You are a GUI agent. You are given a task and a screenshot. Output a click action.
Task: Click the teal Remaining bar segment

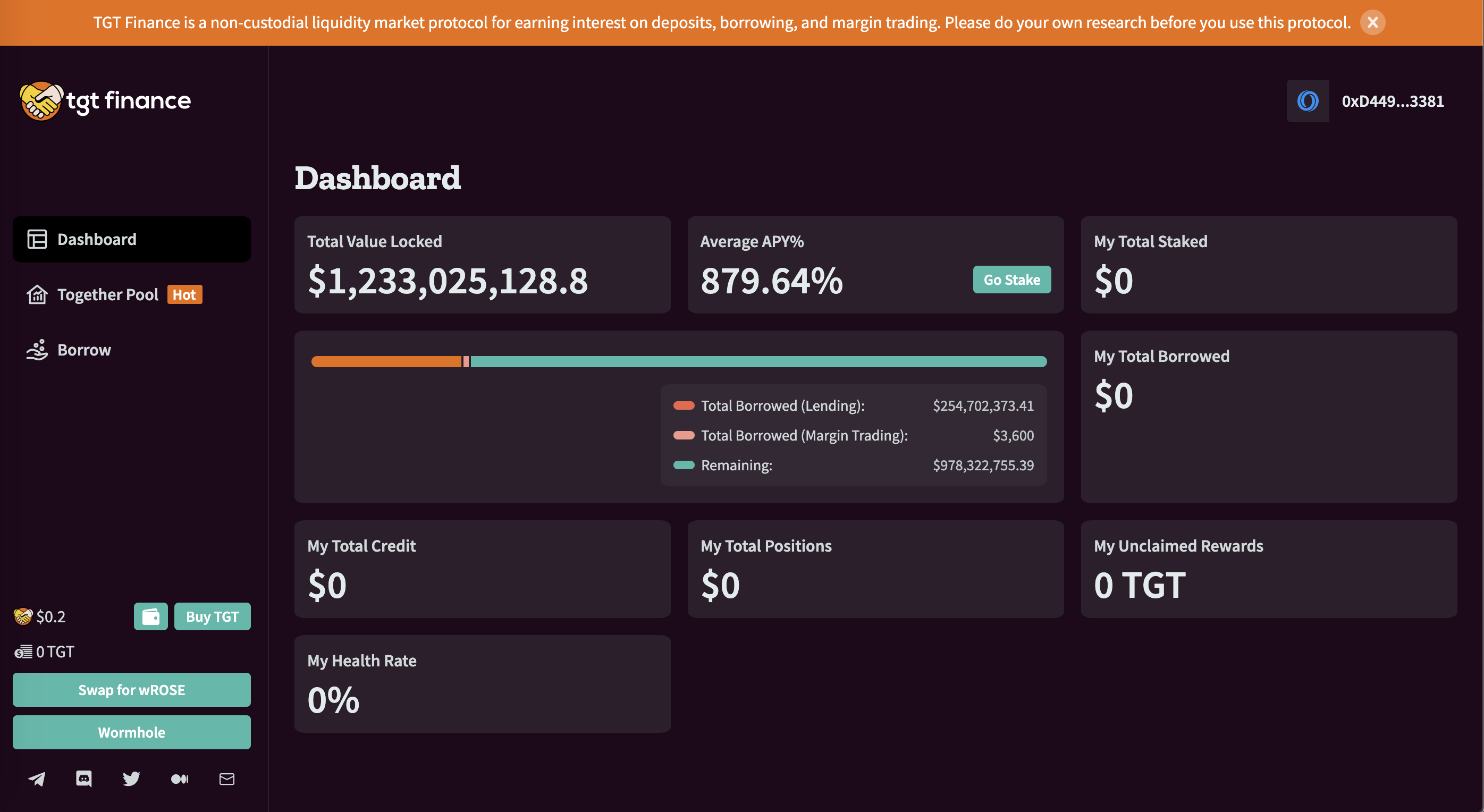pyautogui.click(x=758, y=362)
